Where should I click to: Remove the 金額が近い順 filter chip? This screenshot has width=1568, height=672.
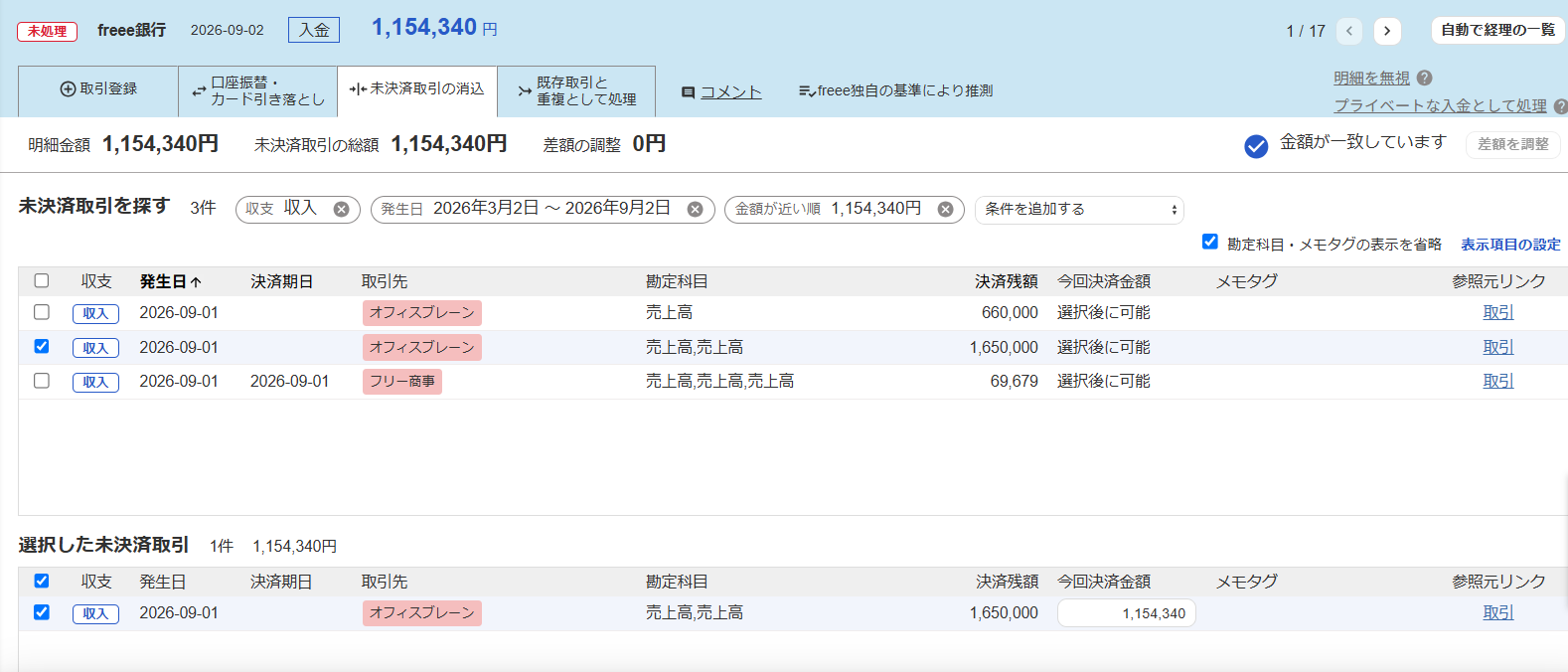[x=946, y=209]
